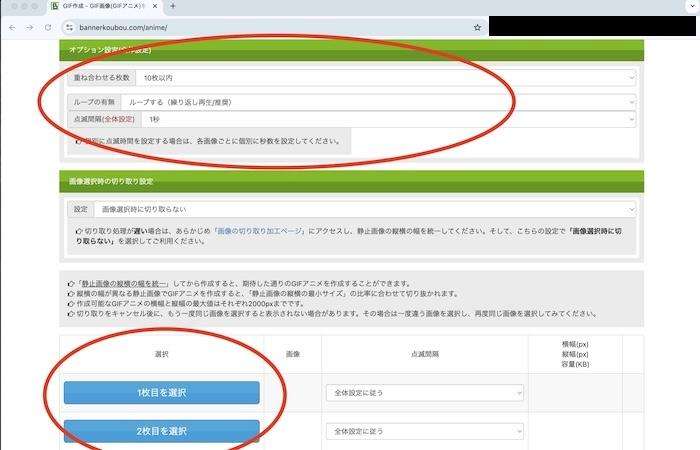Reload the page with the refresh icon

click(x=48, y=28)
